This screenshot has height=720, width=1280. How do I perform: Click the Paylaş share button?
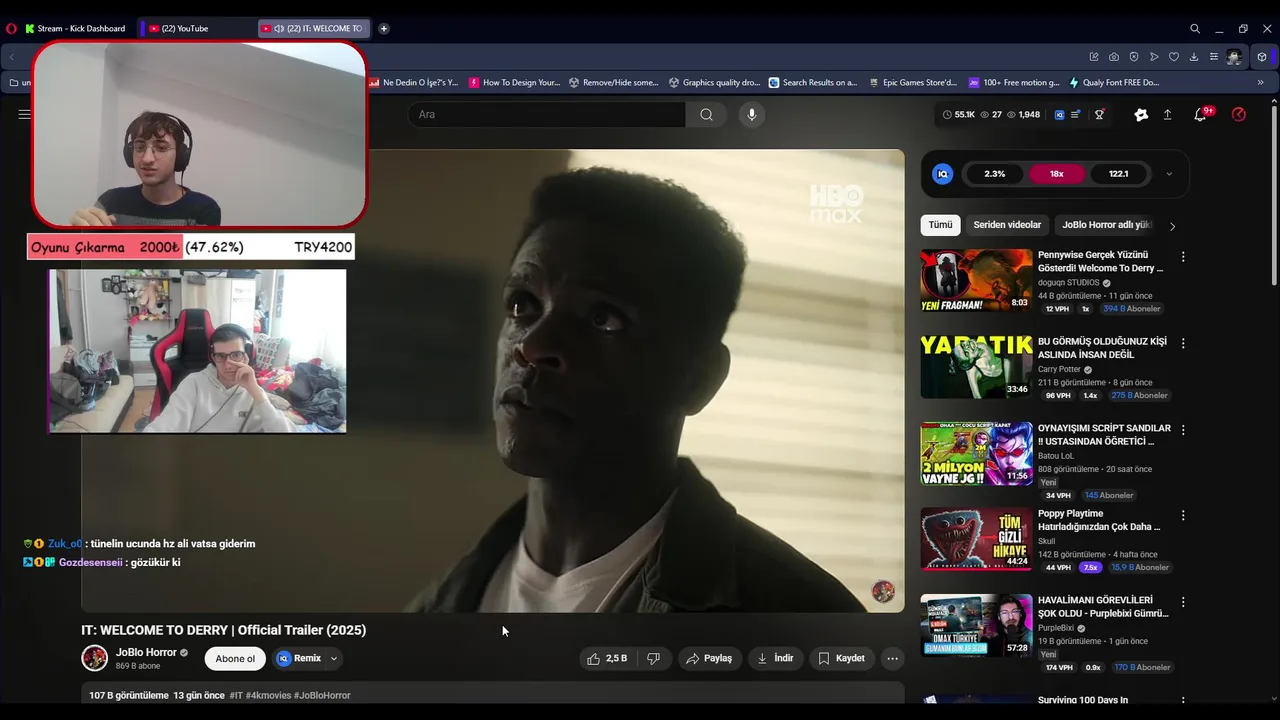click(x=709, y=658)
